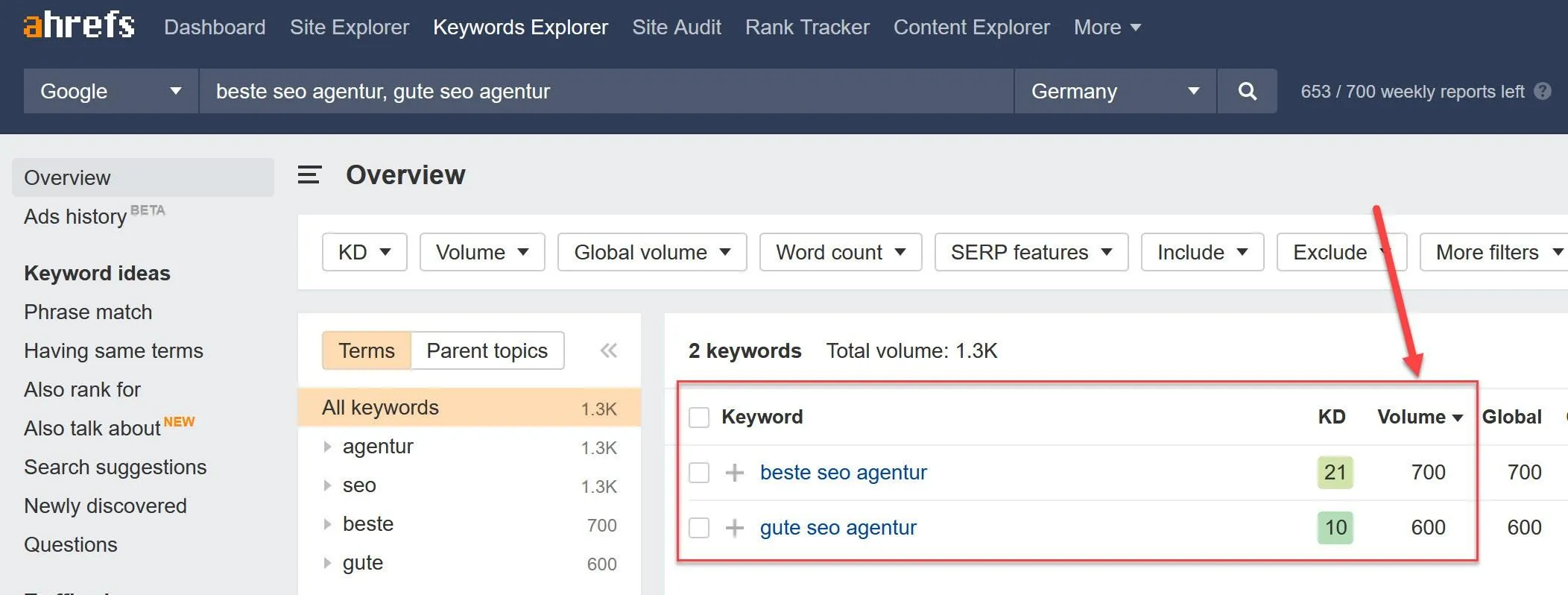Expand the seo term group
1568x595 pixels.
[327, 485]
